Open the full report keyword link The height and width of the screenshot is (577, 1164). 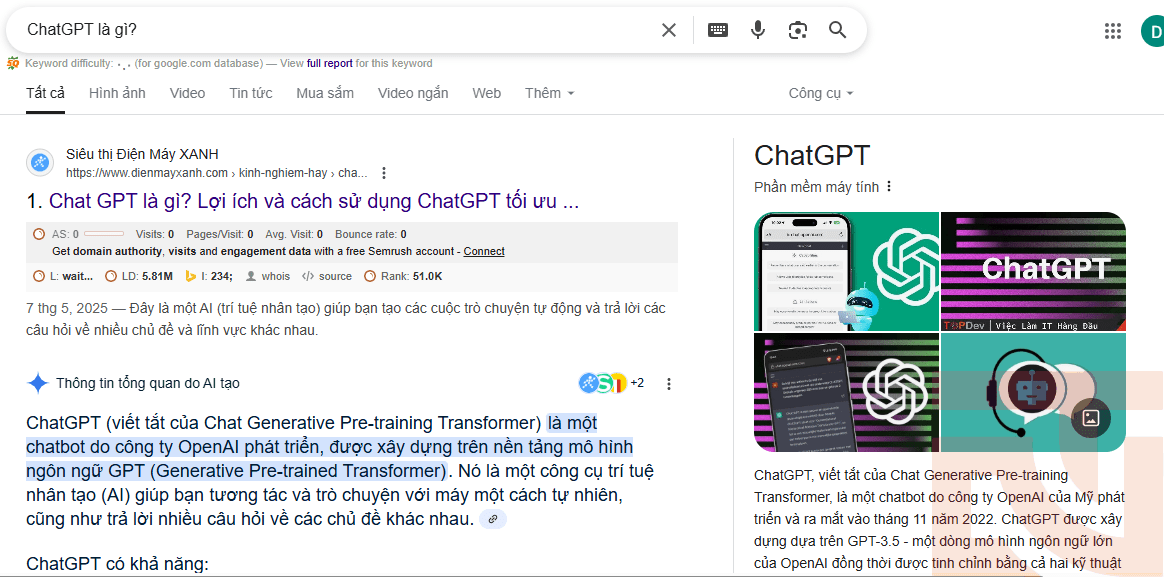click(x=330, y=64)
